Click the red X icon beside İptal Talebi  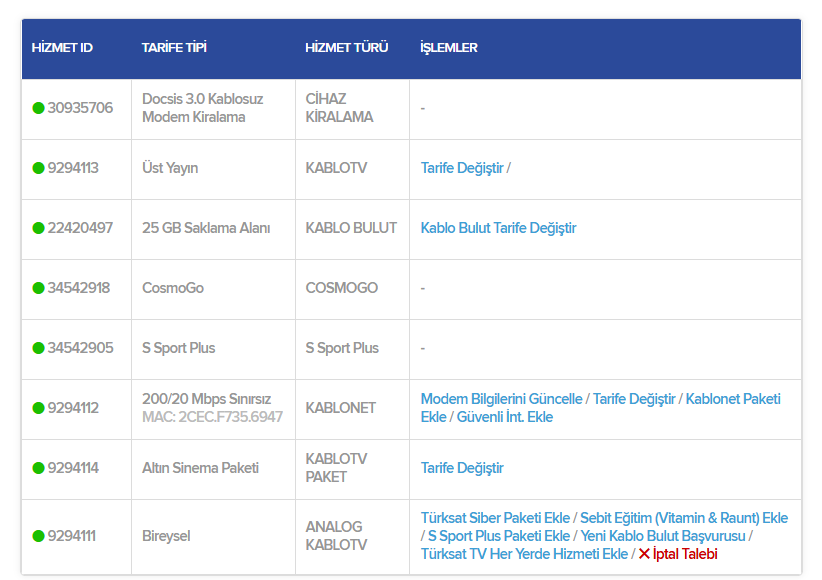644,554
